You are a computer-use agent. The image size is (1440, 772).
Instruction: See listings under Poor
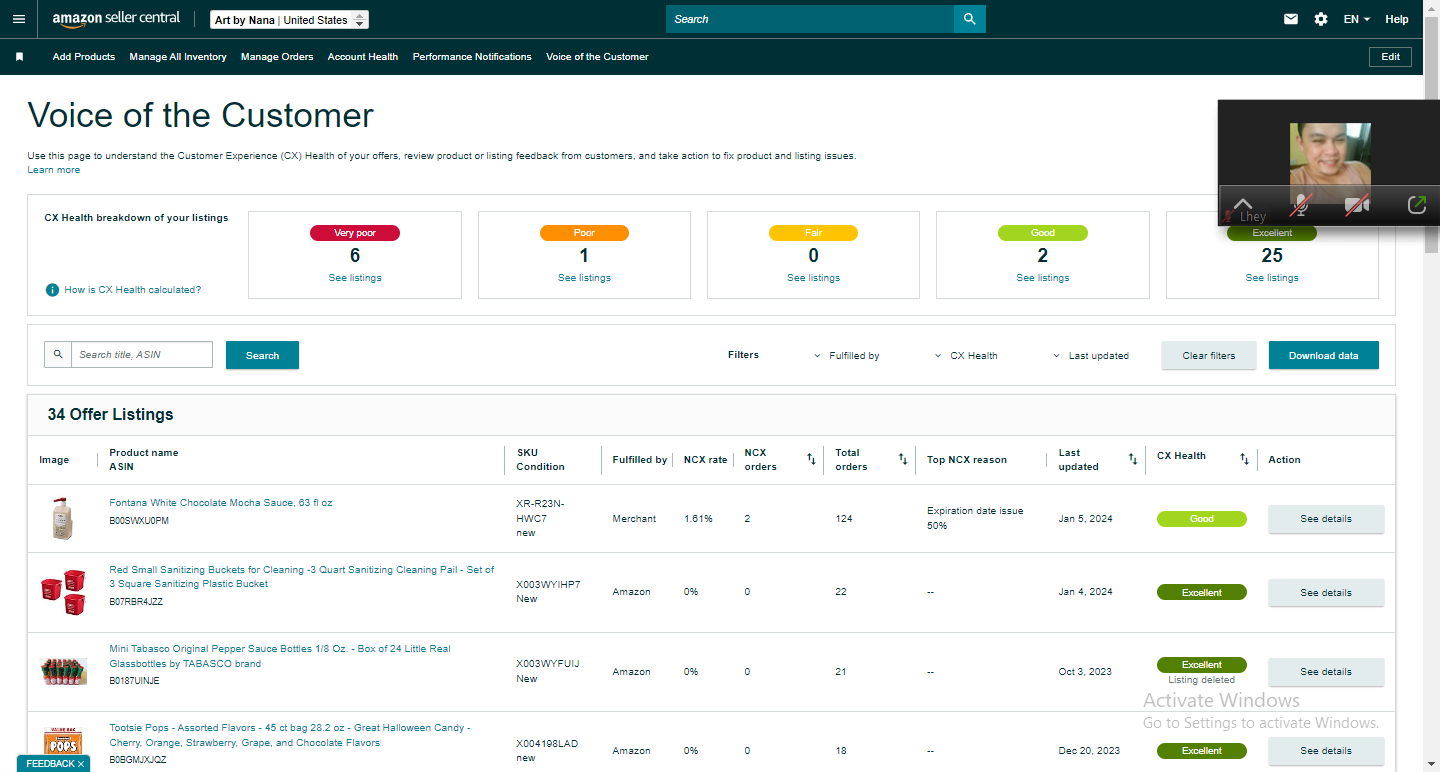click(x=584, y=278)
